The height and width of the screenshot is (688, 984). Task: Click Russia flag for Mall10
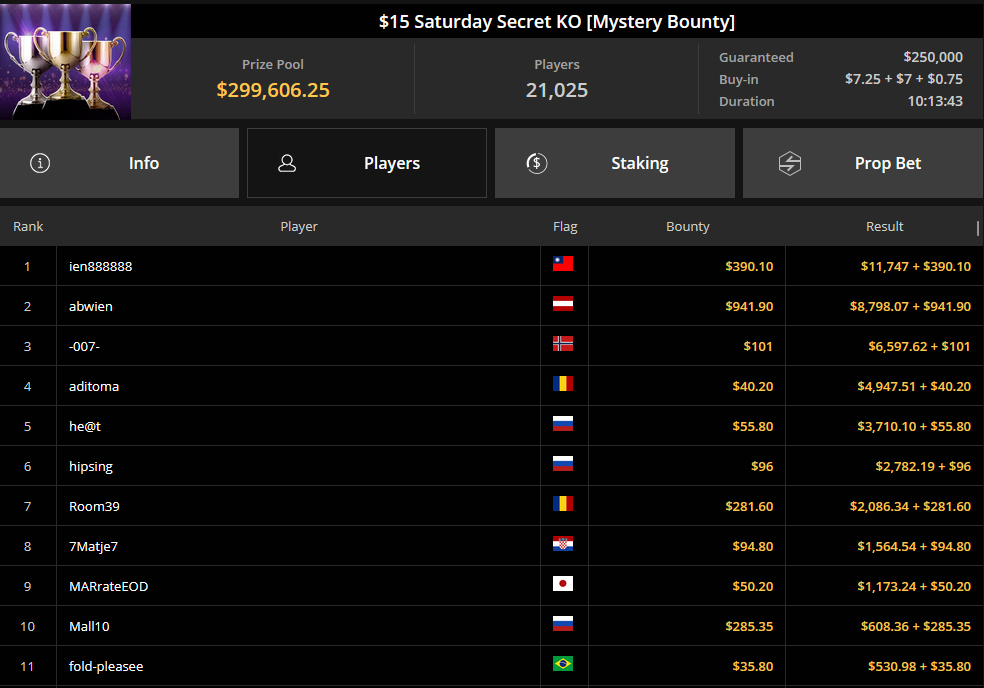563,624
